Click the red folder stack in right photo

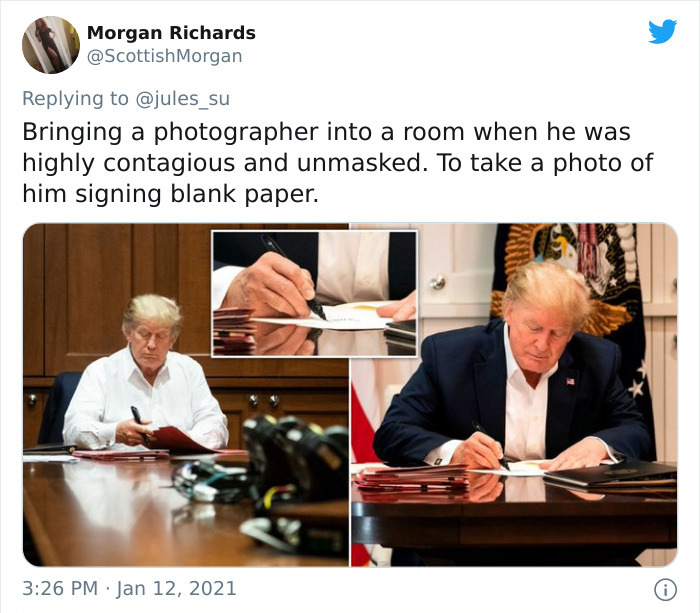(412, 478)
